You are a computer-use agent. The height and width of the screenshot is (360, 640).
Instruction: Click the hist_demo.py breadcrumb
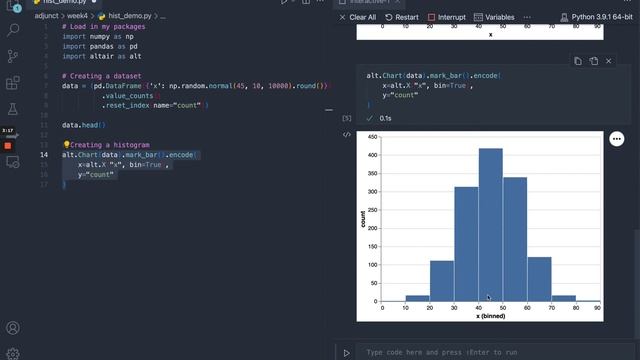click(124, 16)
